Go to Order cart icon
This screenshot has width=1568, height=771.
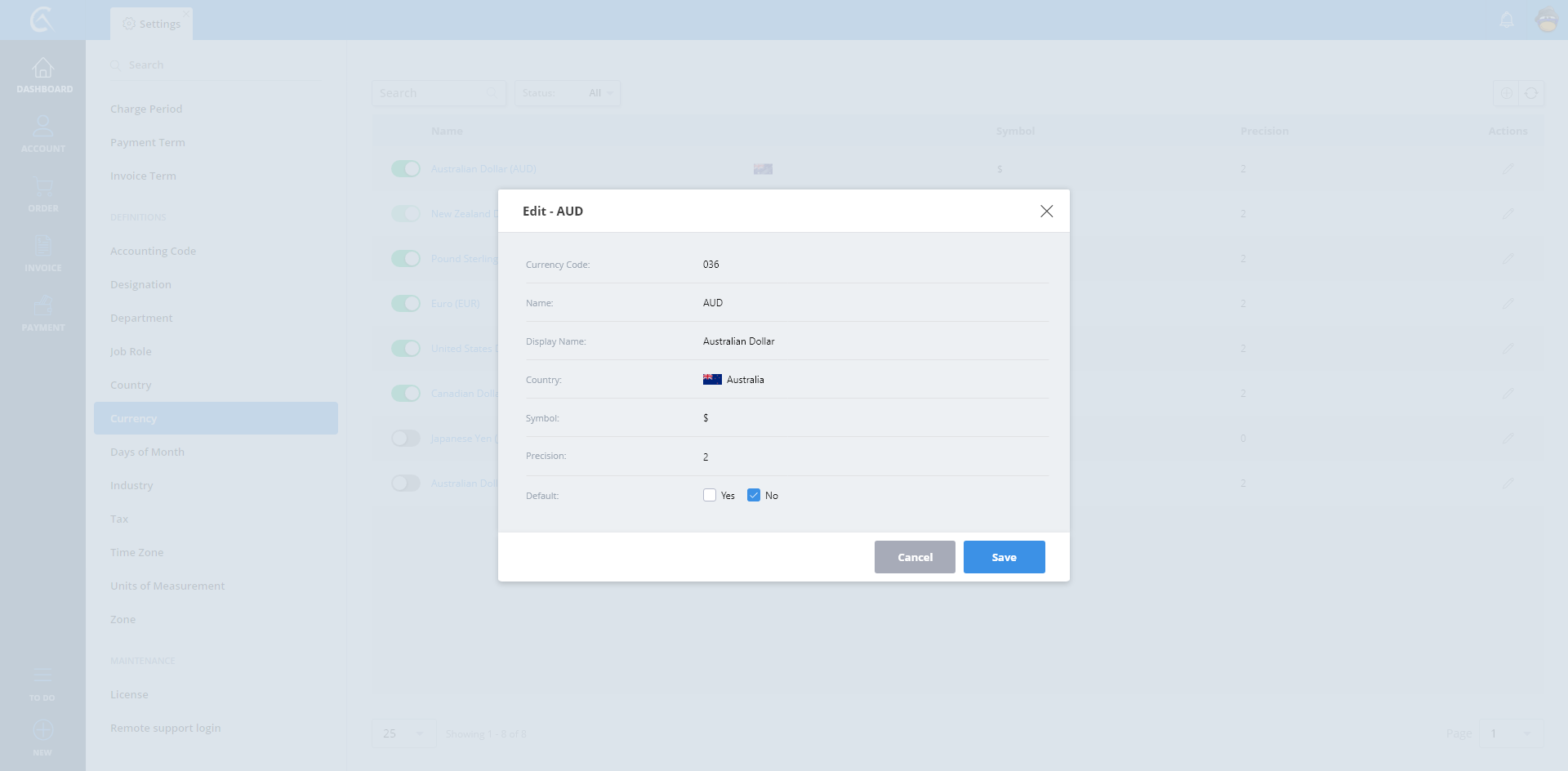42,187
